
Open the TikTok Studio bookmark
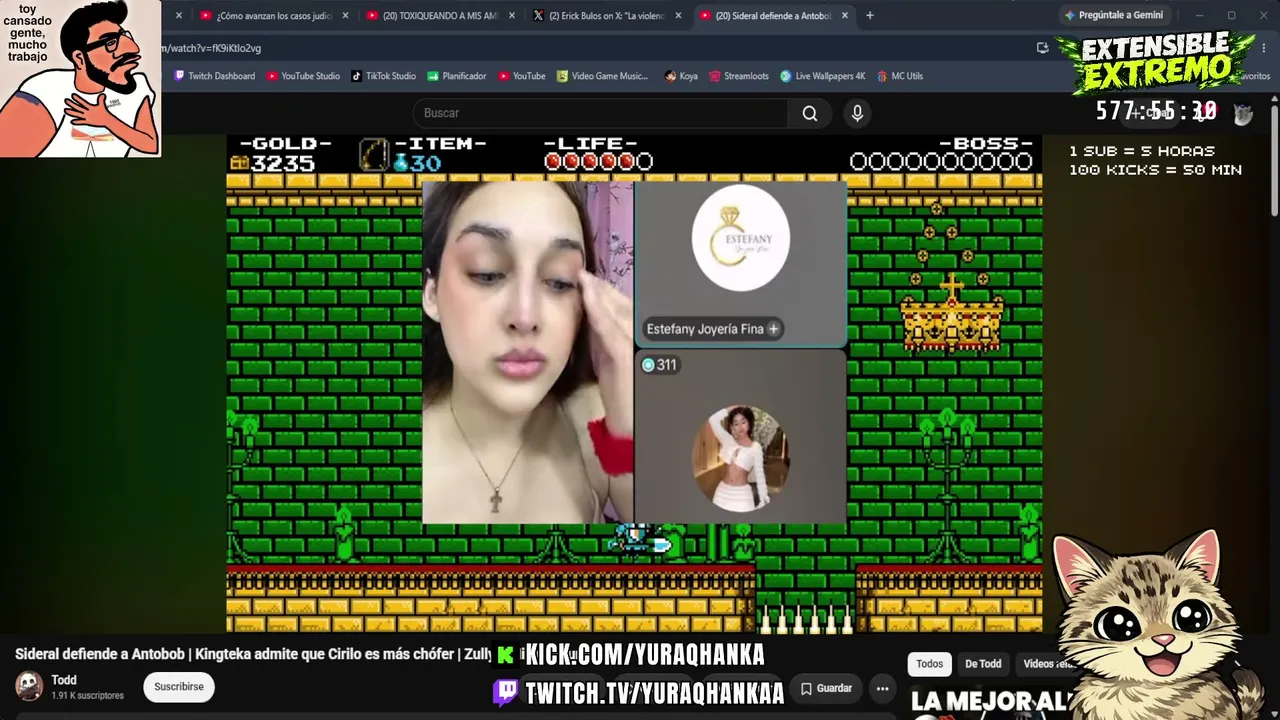coord(383,76)
